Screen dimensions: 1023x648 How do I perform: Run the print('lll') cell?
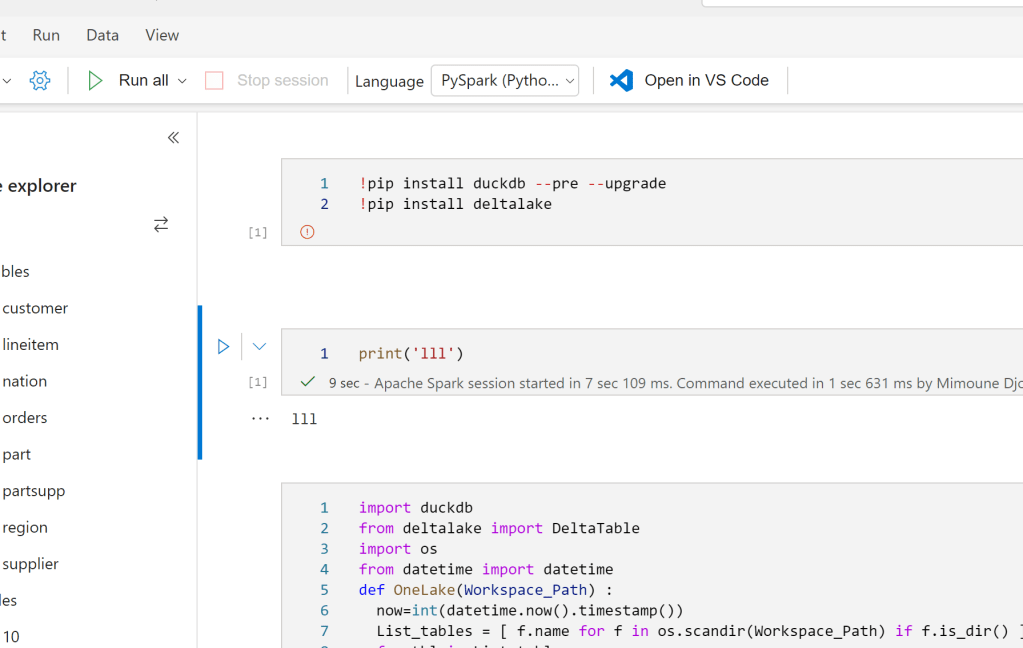click(x=224, y=347)
